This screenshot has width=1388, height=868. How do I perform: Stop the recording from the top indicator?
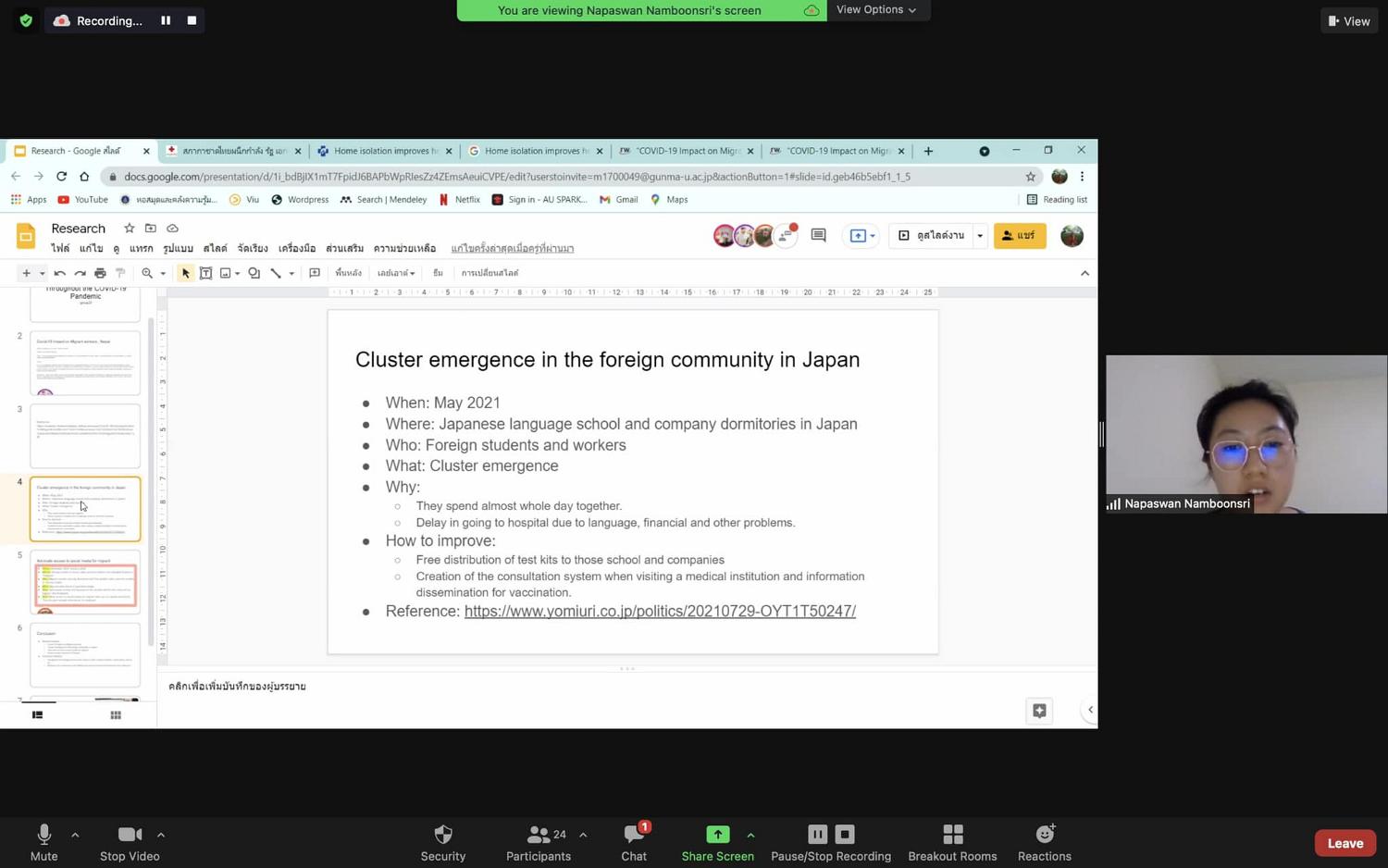tap(192, 20)
